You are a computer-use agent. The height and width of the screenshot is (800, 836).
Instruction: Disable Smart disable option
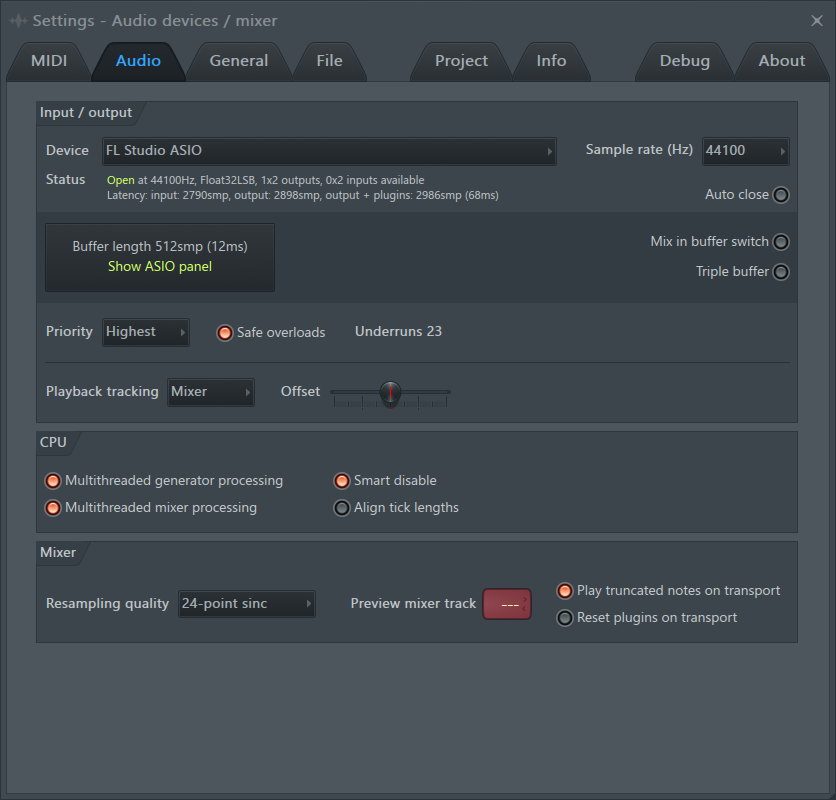[x=342, y=481]
